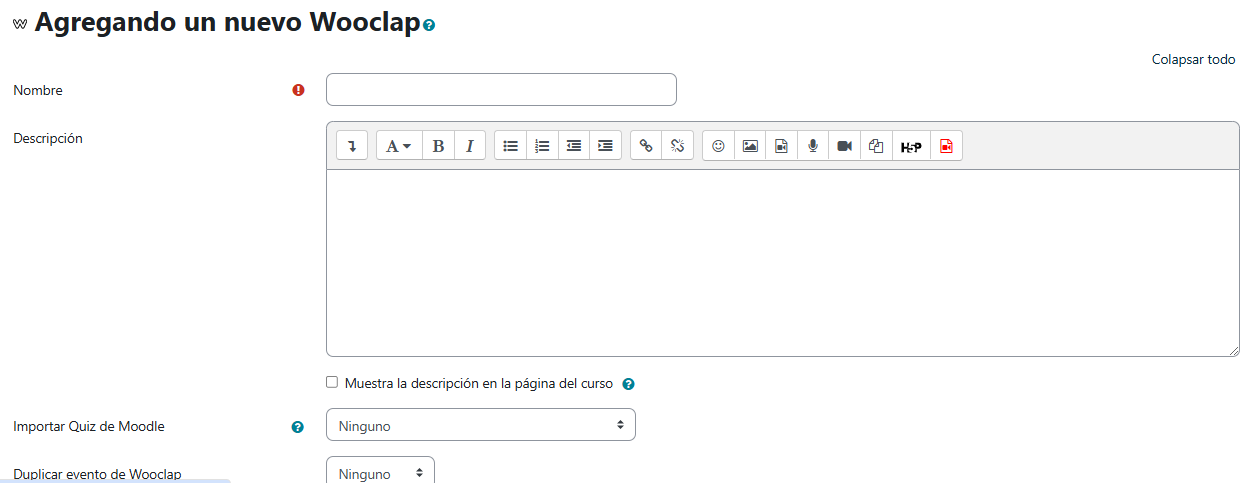Open help for showing description on course page

point(629,384)
